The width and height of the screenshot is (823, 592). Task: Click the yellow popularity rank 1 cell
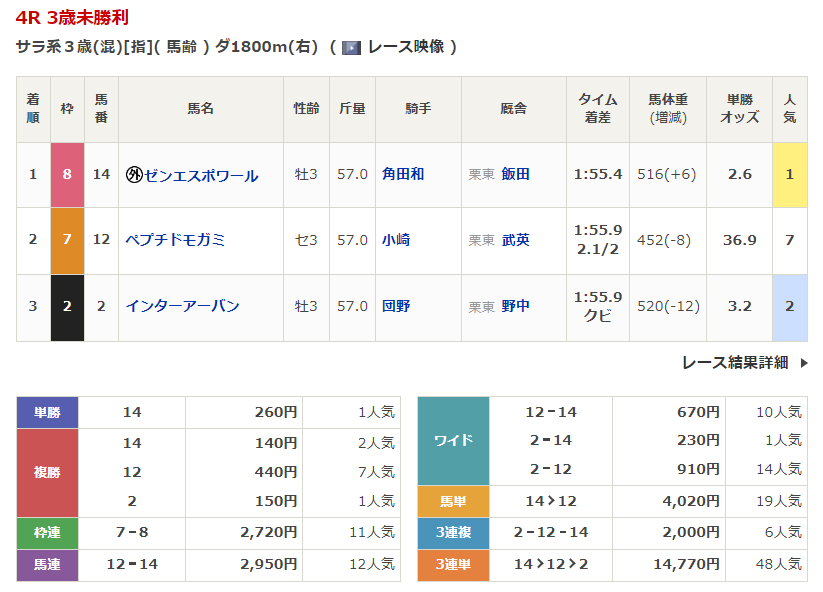(x=789, y=174)
